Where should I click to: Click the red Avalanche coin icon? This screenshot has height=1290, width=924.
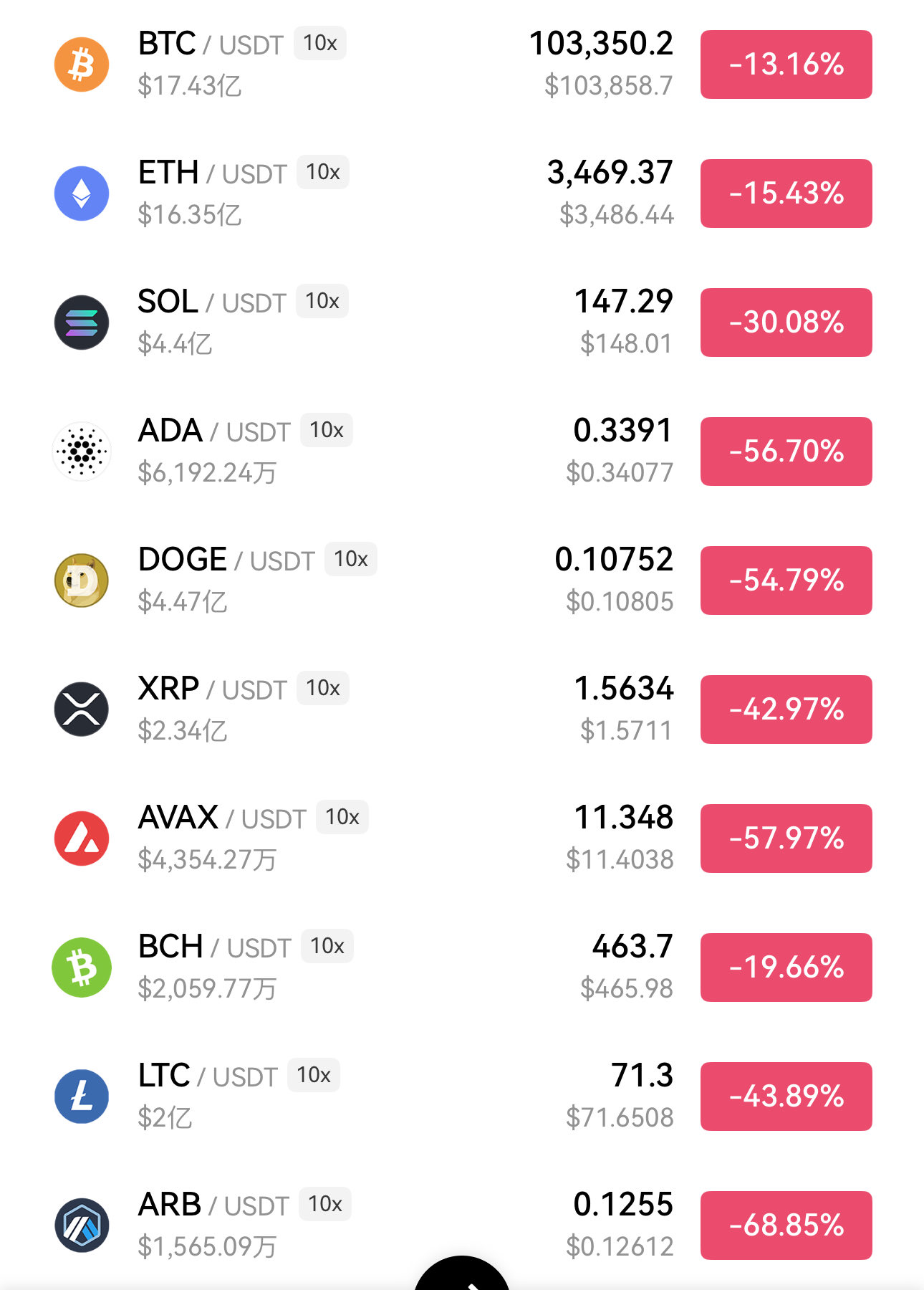pyautogui.click(x=82, y=838)
